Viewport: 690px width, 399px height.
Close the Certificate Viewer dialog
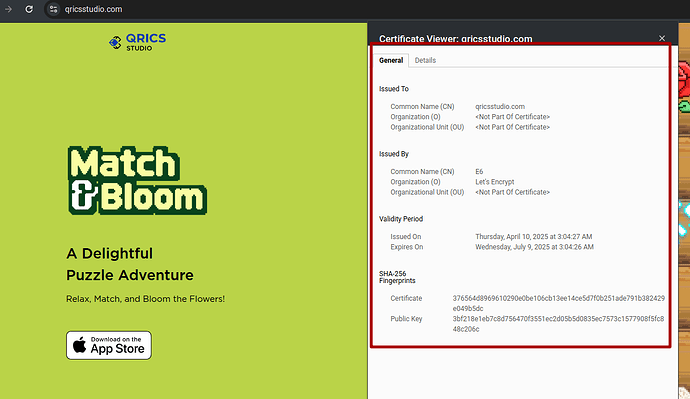pos(662,38)
